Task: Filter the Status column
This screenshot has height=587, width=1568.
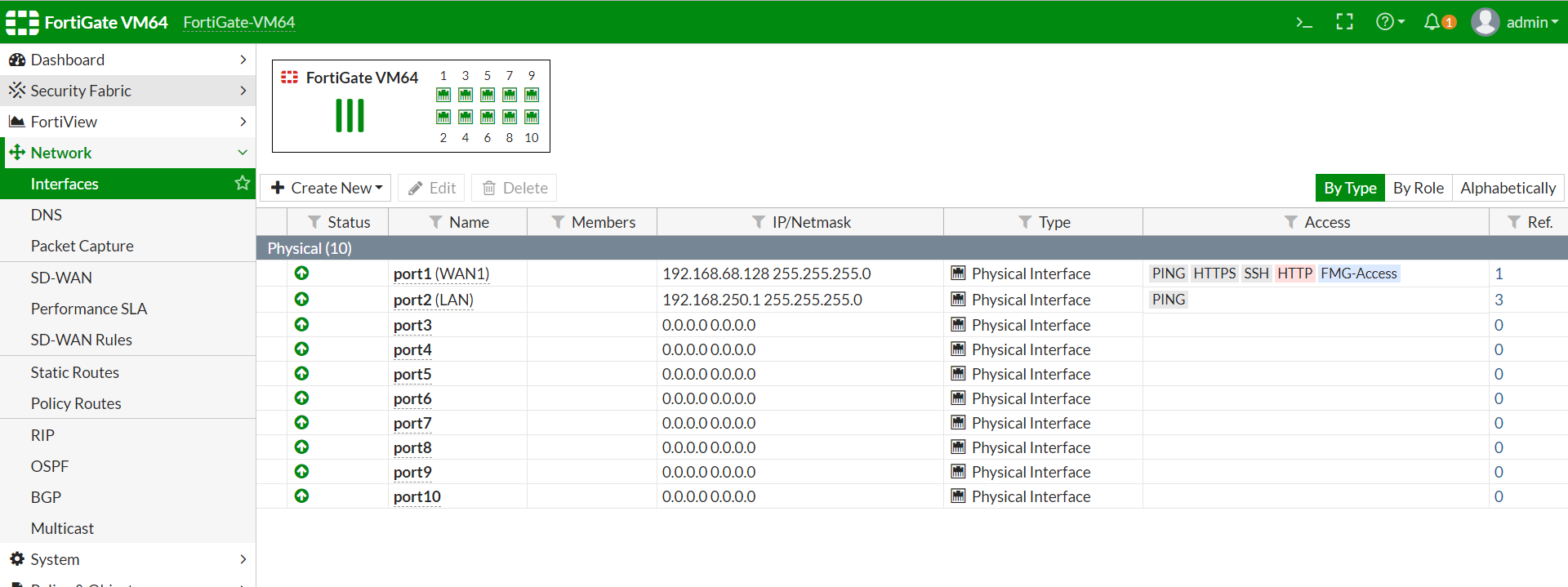Action: point(314,222)
